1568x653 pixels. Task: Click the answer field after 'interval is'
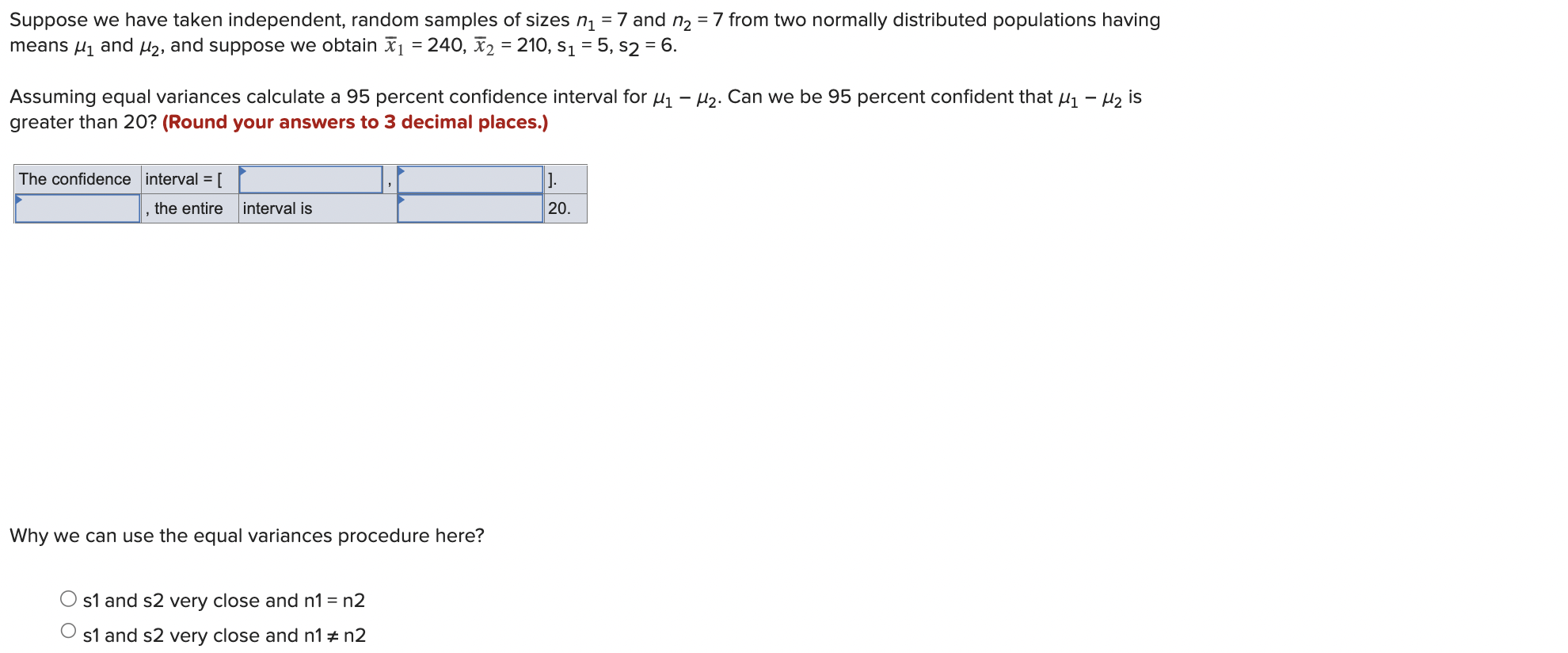(471, 209)
